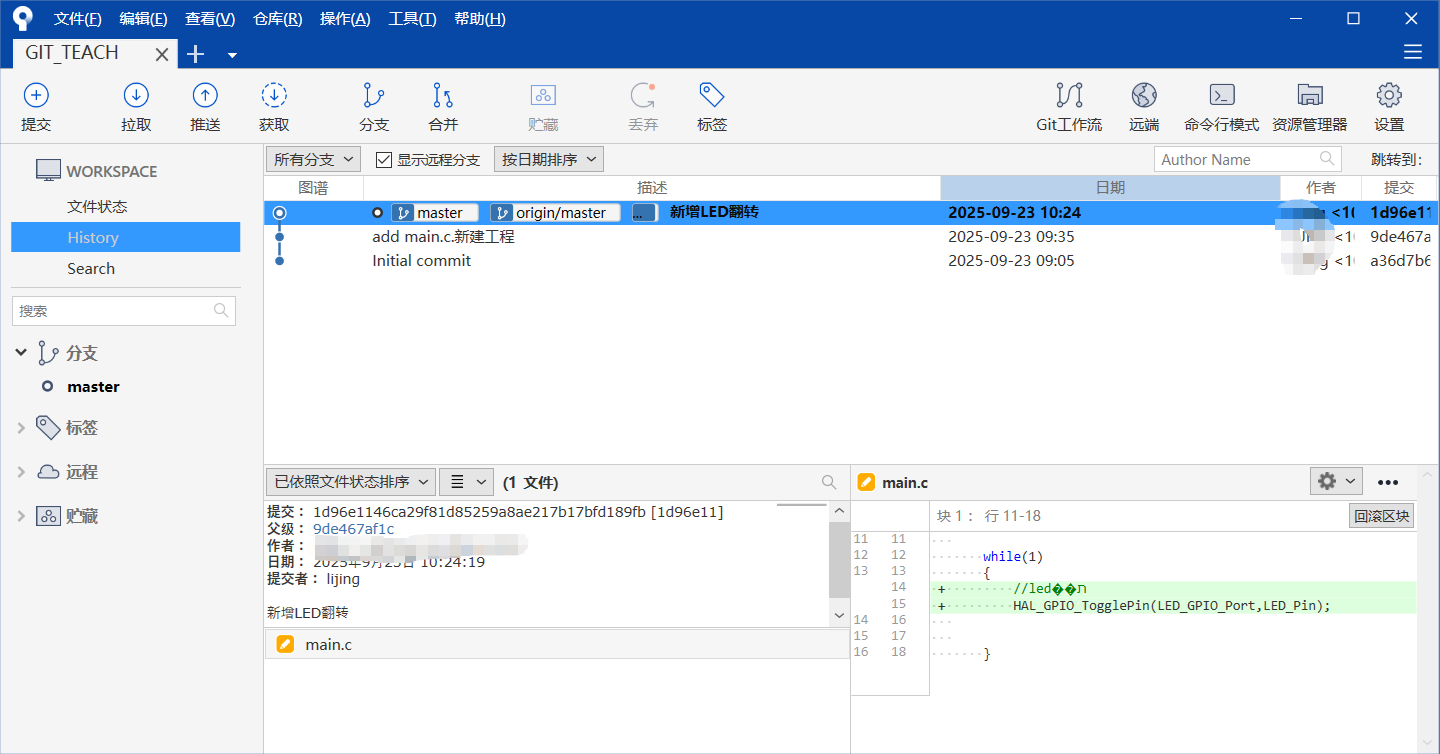Open 资源管理器 from the toolbar
1440x754 pixels.
1310,105
